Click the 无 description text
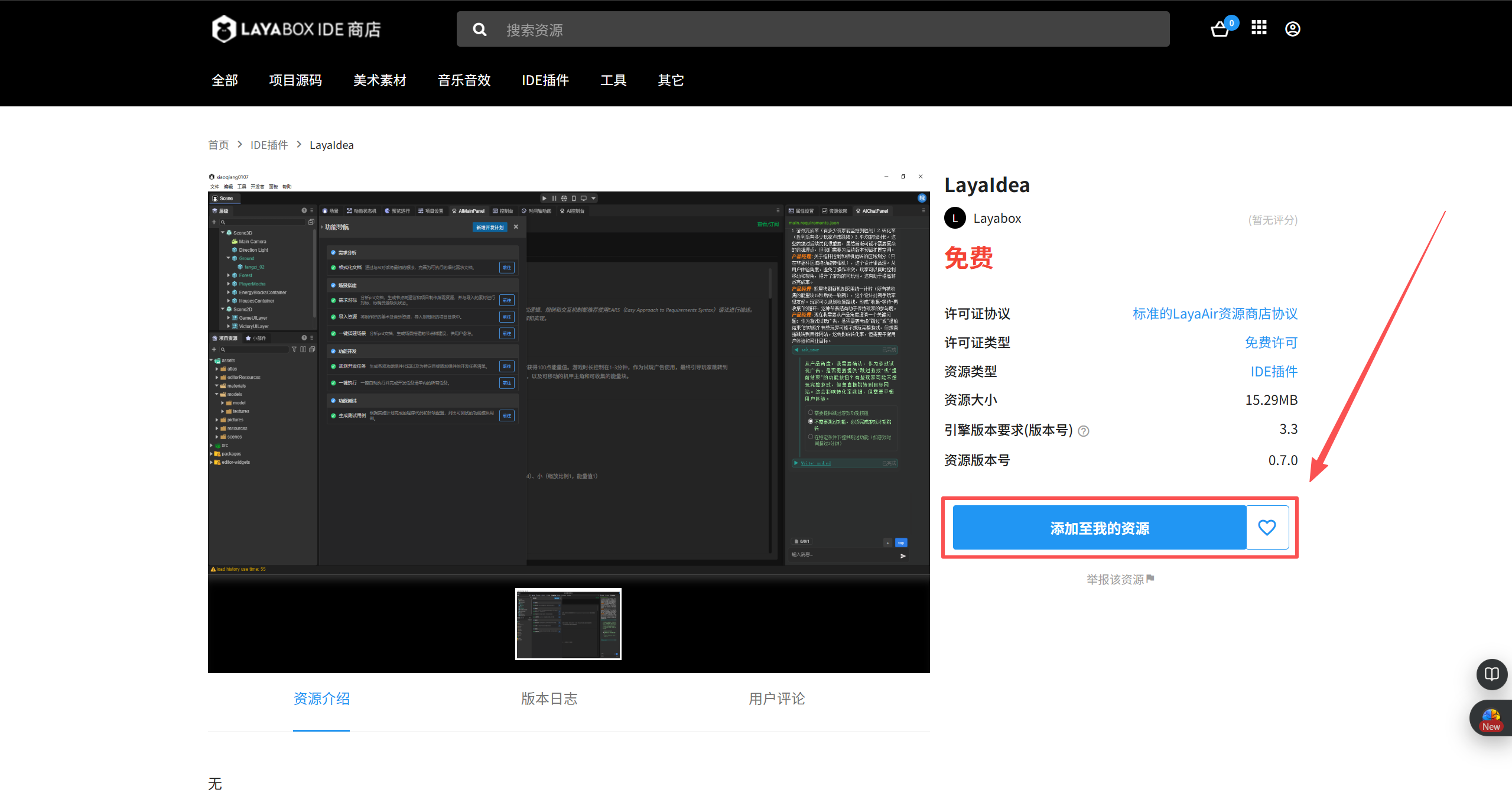This screenshot has width=1512, height=796. pyautogui.click(x=215, y=784)
